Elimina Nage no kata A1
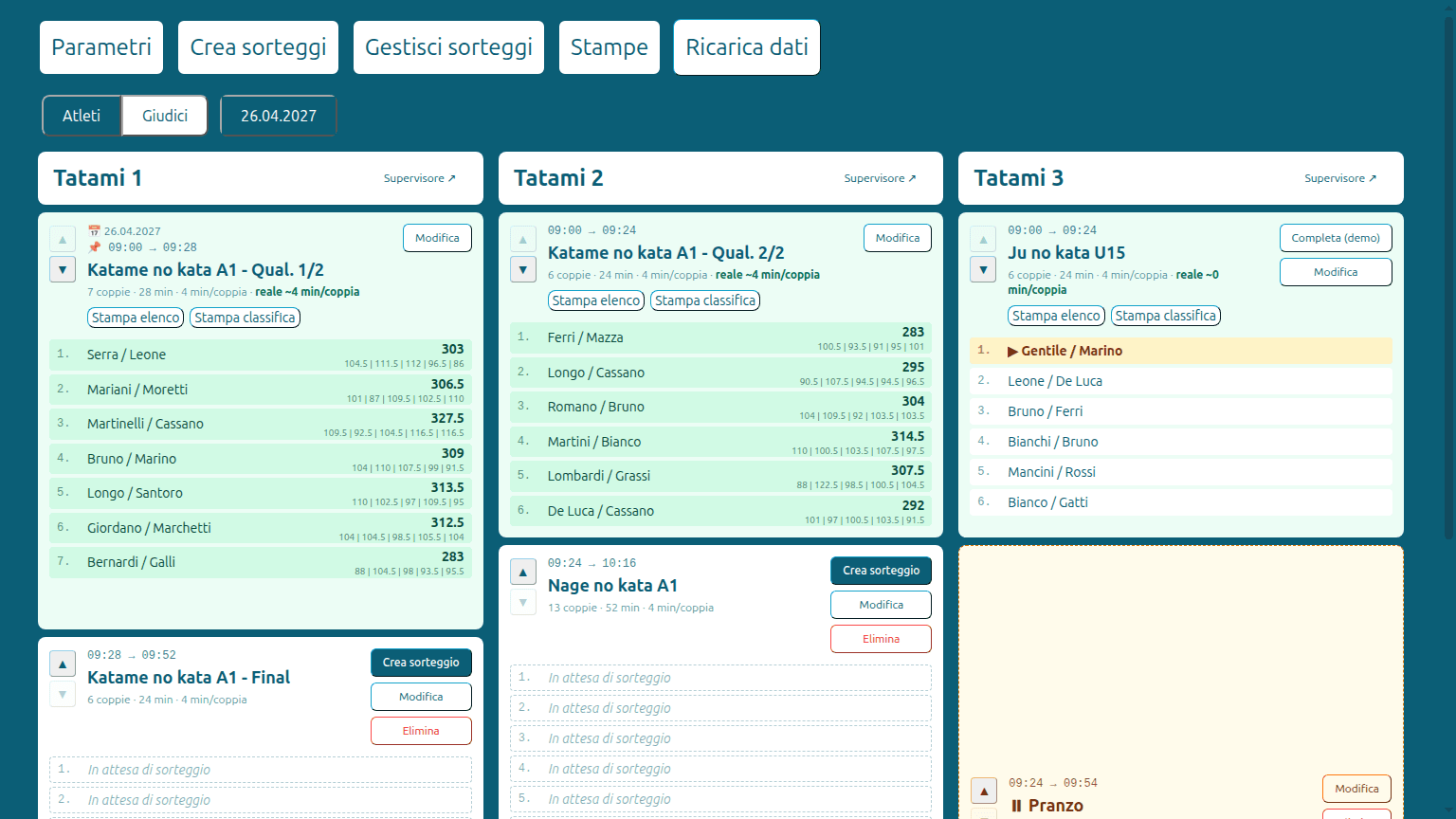The image size is (1456, 819). [x=882, y=639]
